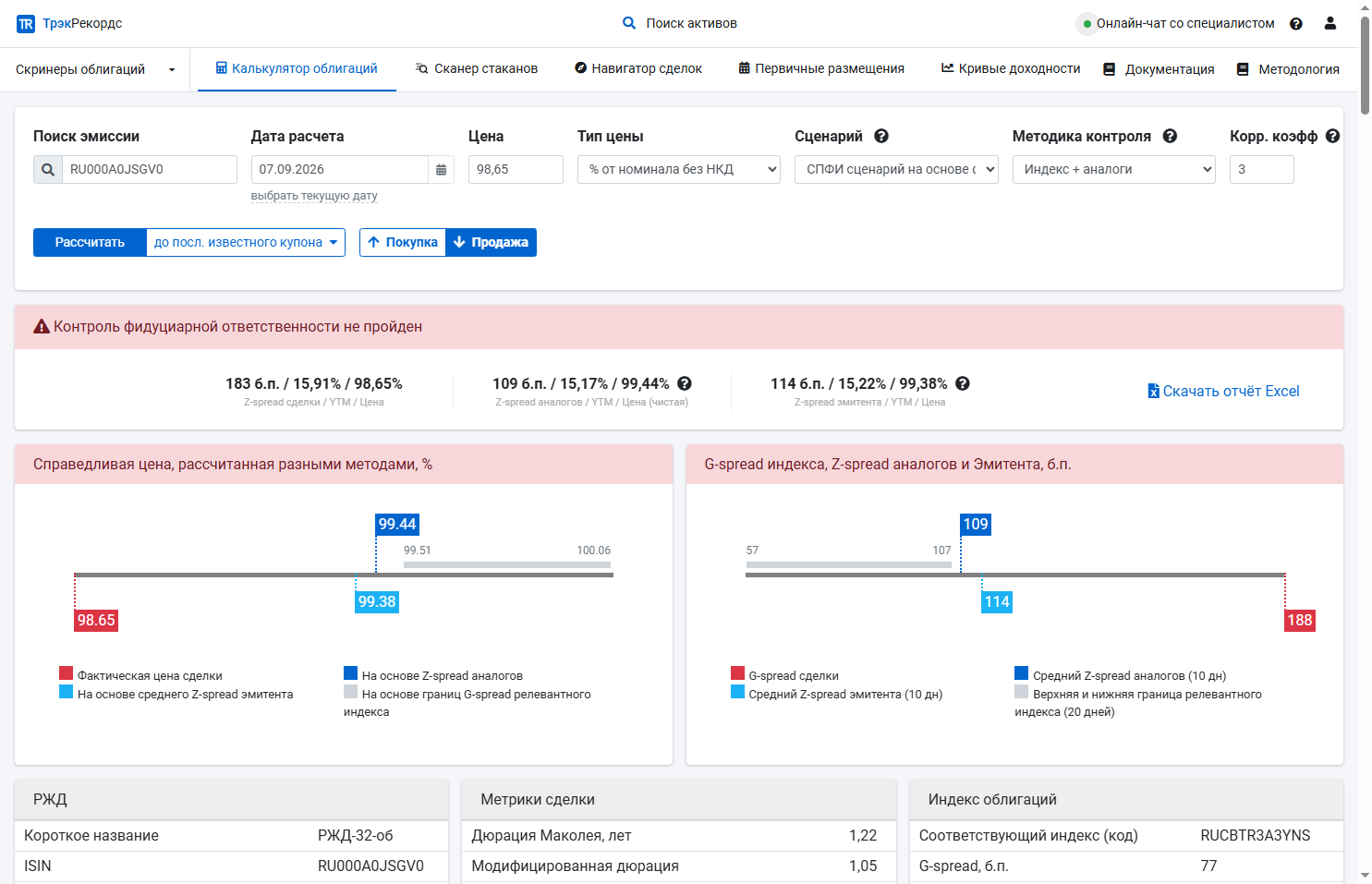The width and height of the screenshot is (1372, 884).
Task: Open the Сценарий dropdown
Action: [x=896, y=170]
